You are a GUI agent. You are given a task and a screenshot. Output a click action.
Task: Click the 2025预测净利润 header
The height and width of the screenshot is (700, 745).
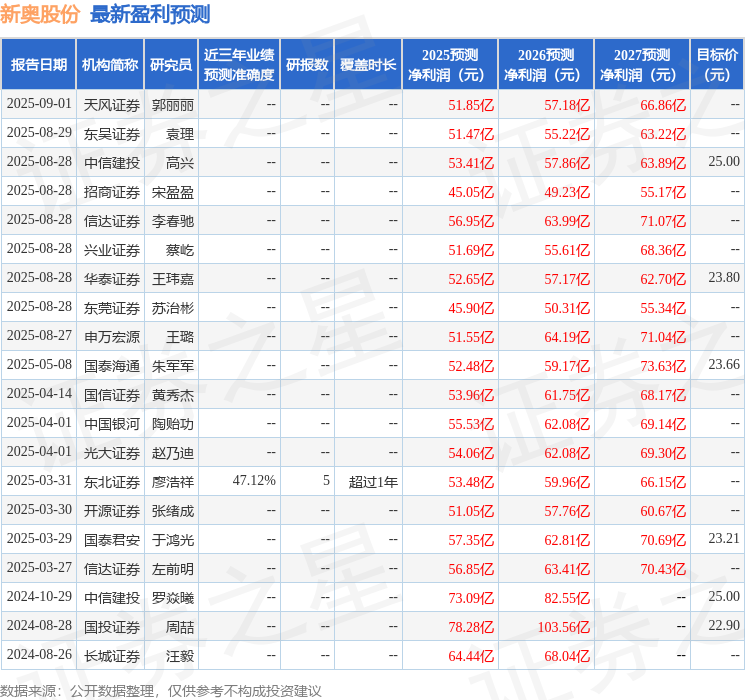[x=450, y=65]
